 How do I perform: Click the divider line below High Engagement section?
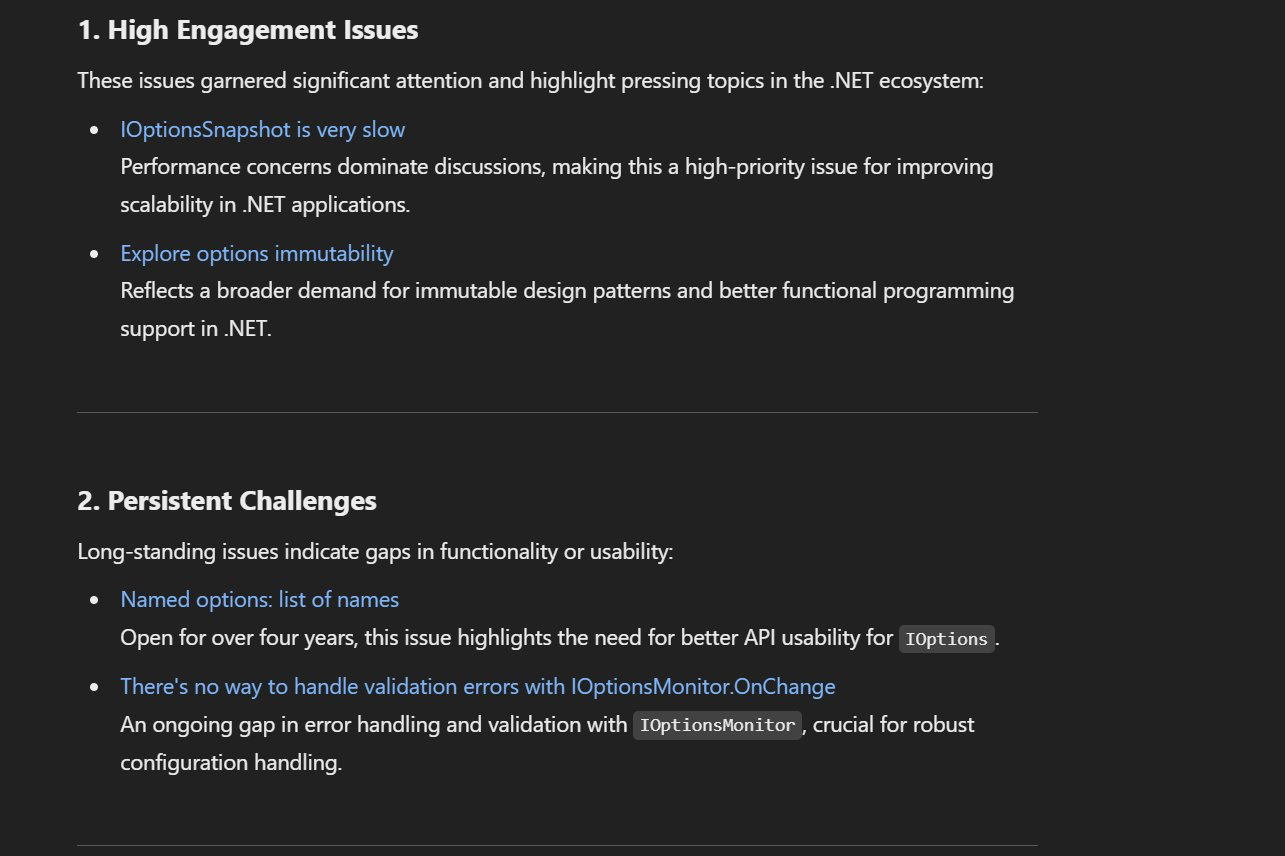pos(557,412)
